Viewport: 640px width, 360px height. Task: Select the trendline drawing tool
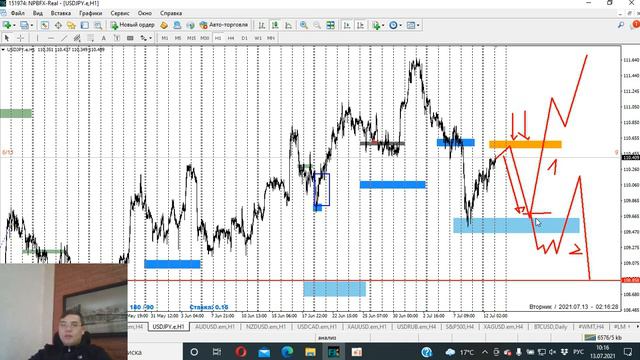point(64,38)
